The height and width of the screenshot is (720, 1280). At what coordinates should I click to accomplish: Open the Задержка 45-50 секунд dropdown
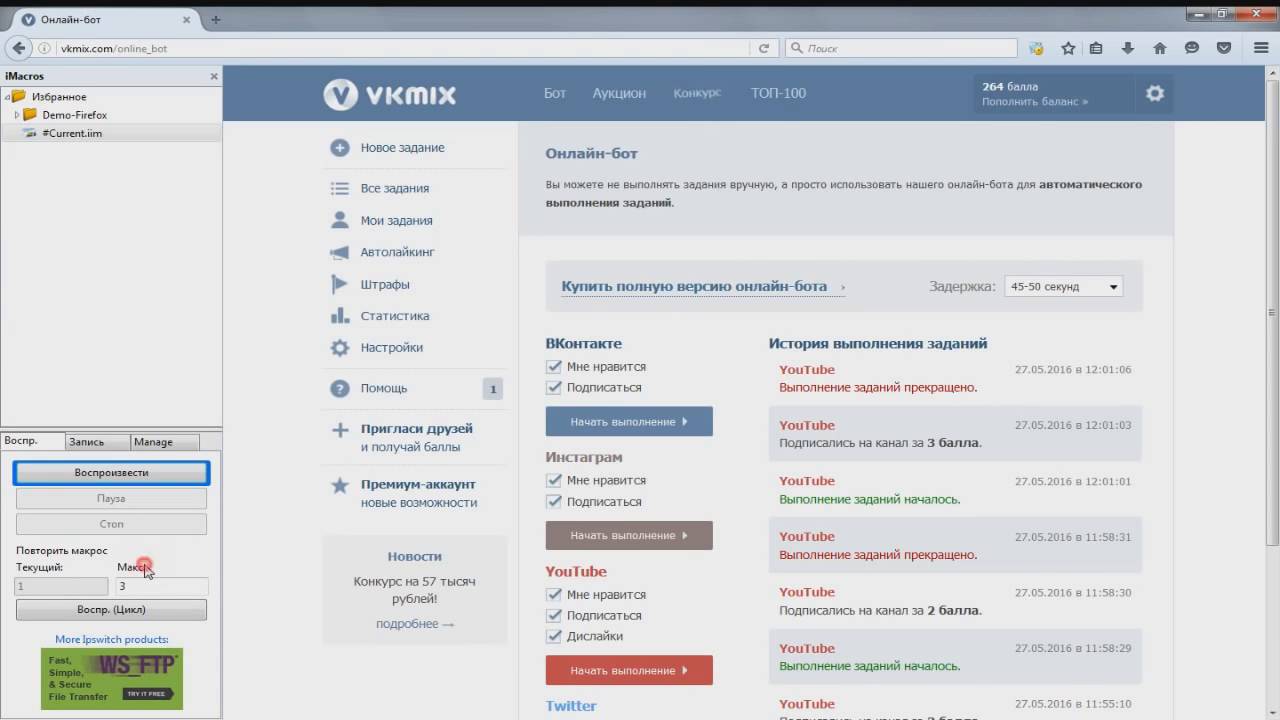click(x=1063, y=287)
